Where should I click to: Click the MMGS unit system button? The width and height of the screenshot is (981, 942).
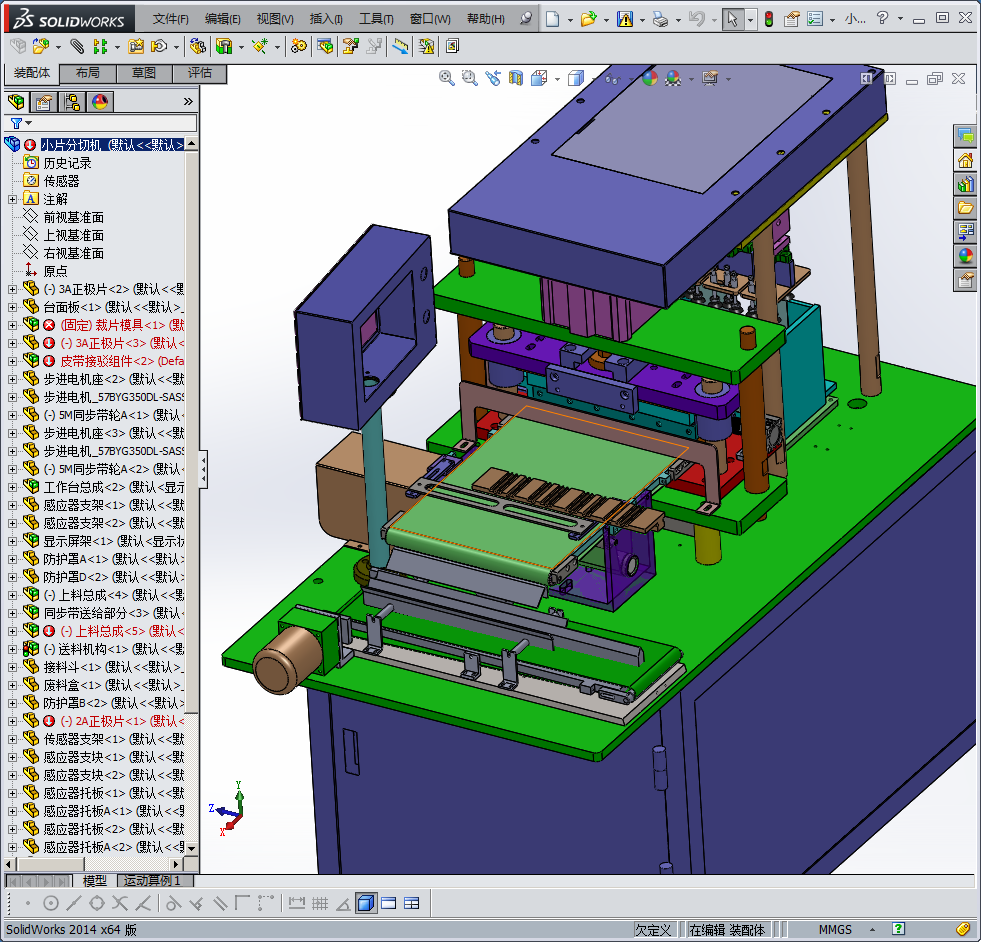[x=835, y=930]
